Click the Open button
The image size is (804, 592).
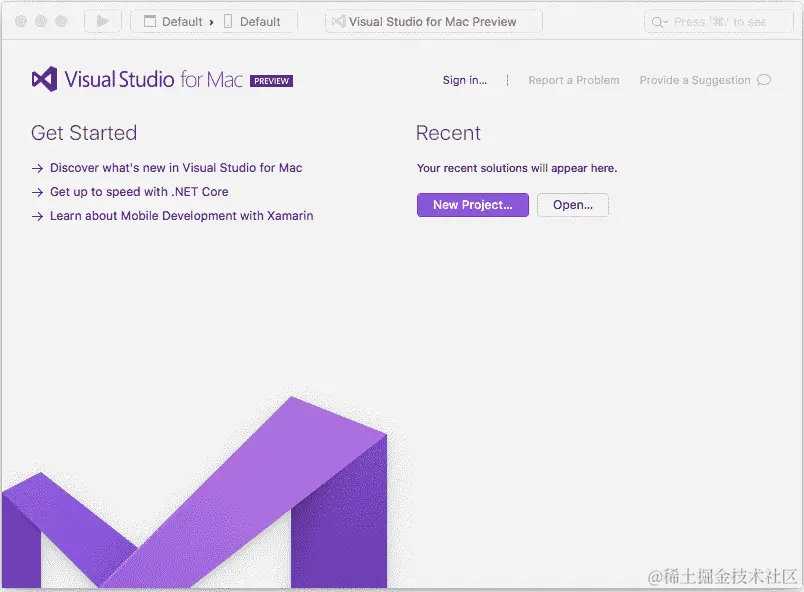click(573, 205)
